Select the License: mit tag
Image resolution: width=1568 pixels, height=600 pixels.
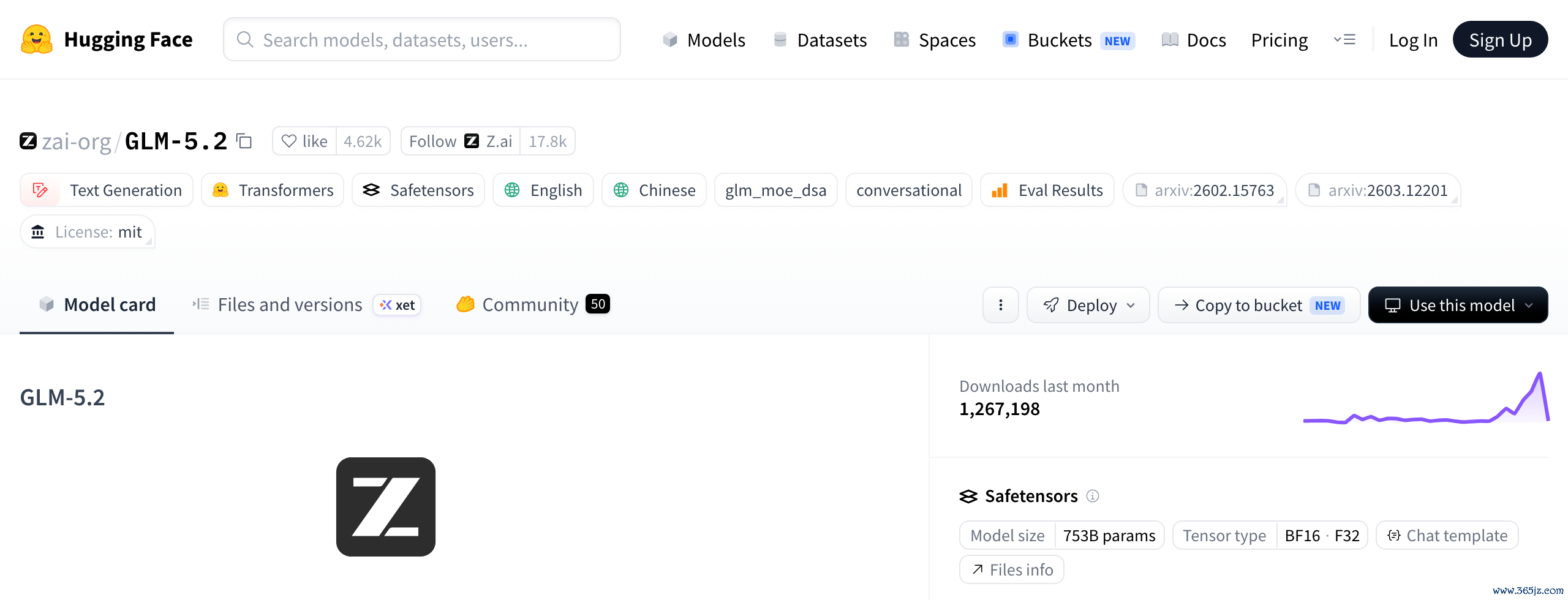88,232
